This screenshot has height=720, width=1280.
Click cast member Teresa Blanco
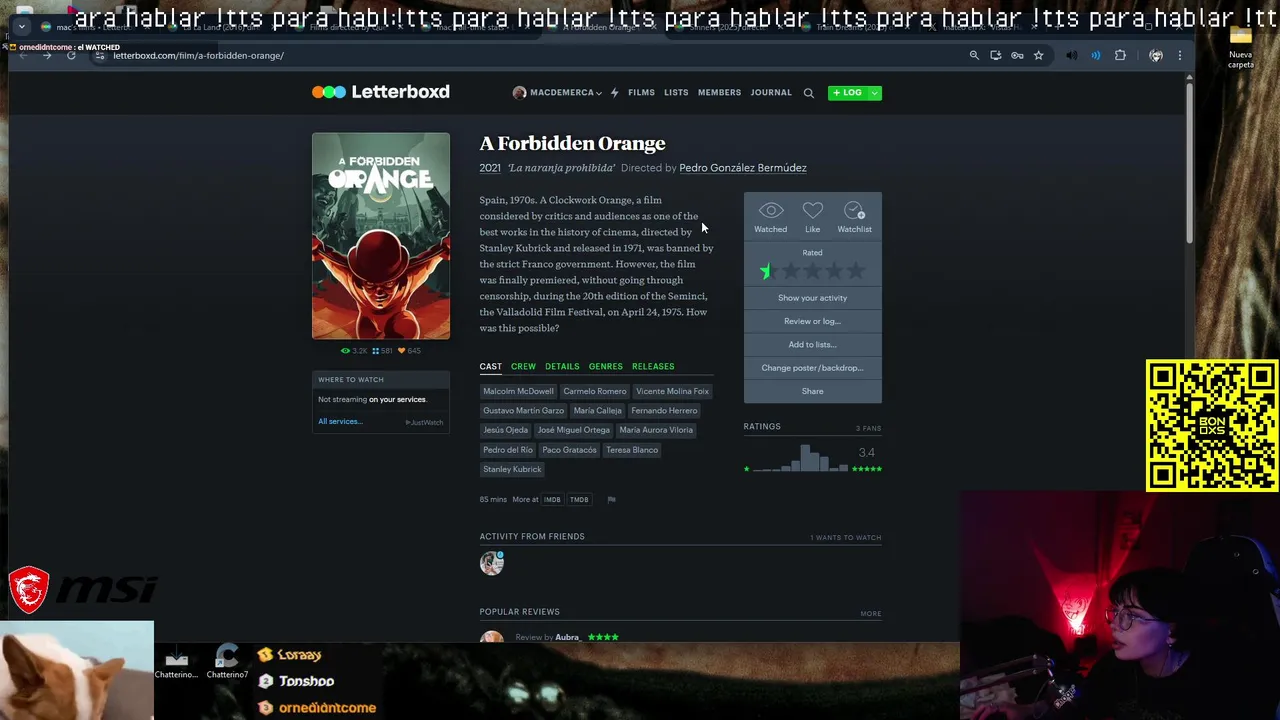coord(632,450)
